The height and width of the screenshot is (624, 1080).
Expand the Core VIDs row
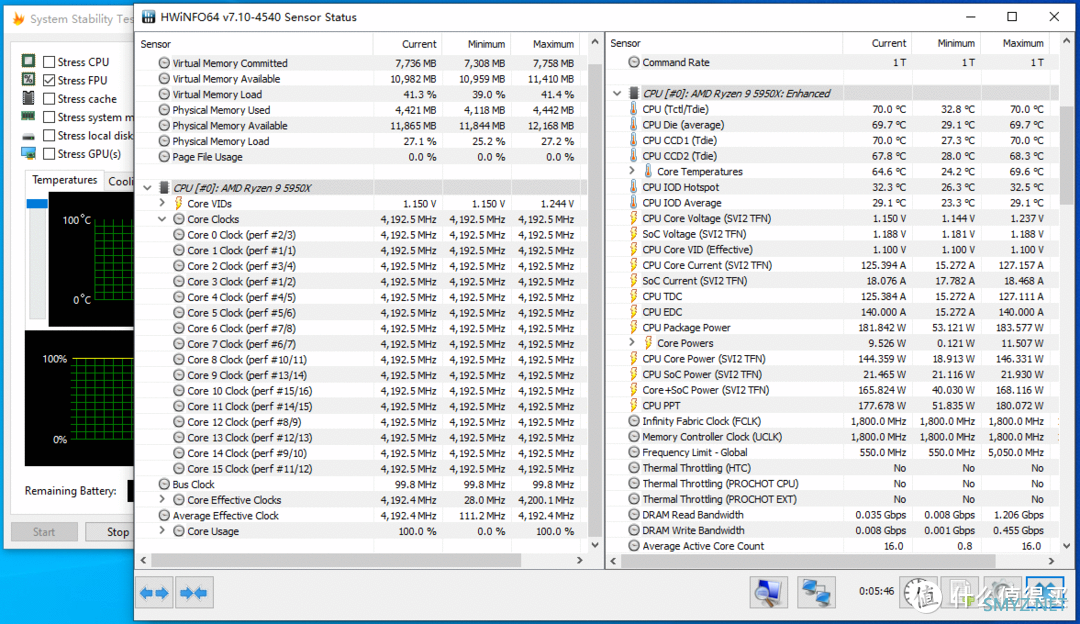[x=162, y=203]
